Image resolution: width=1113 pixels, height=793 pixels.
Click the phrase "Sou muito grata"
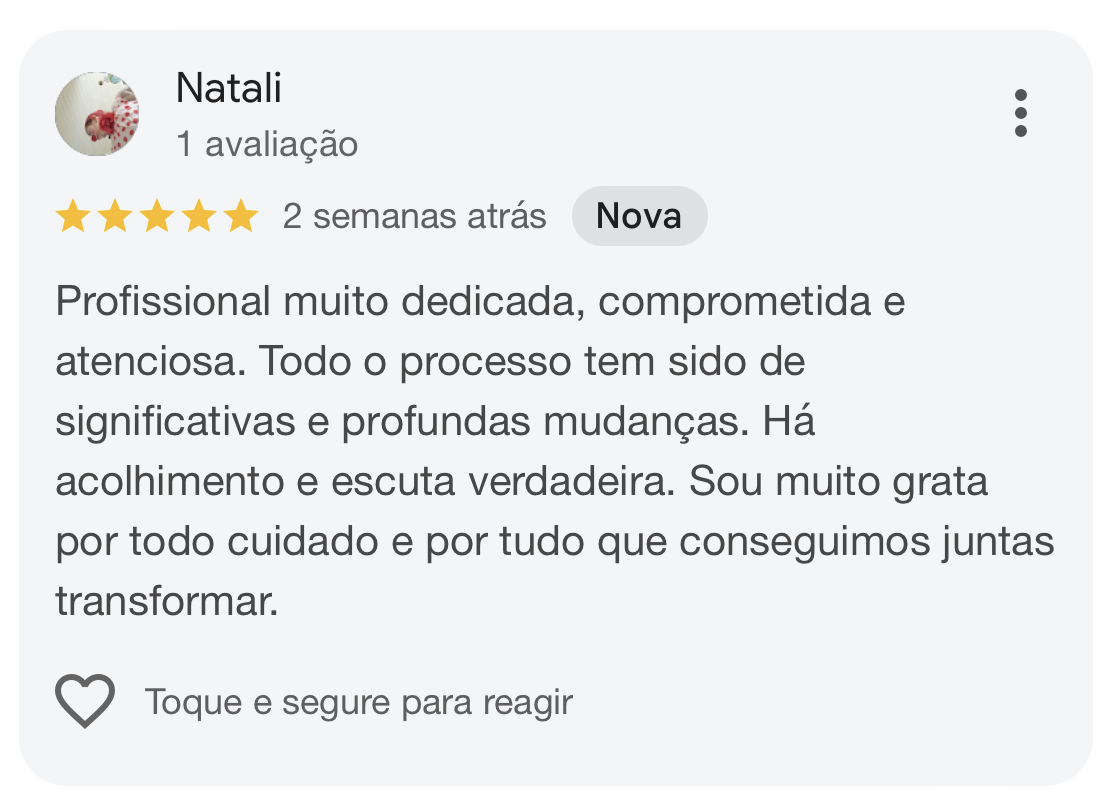(838, 483)
